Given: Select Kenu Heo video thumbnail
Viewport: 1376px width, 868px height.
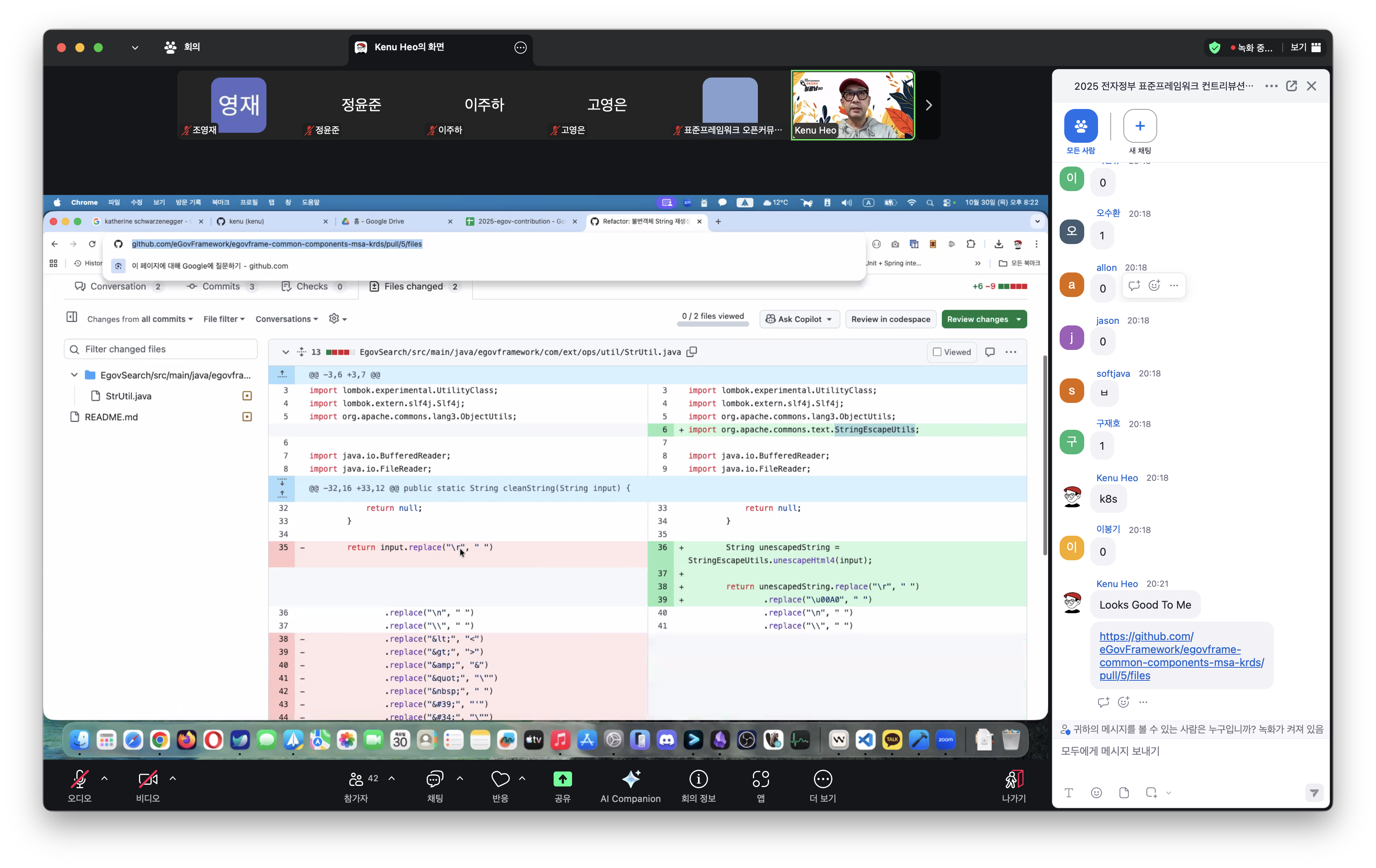Looking at the screenshot, I should tap(853, 105).
